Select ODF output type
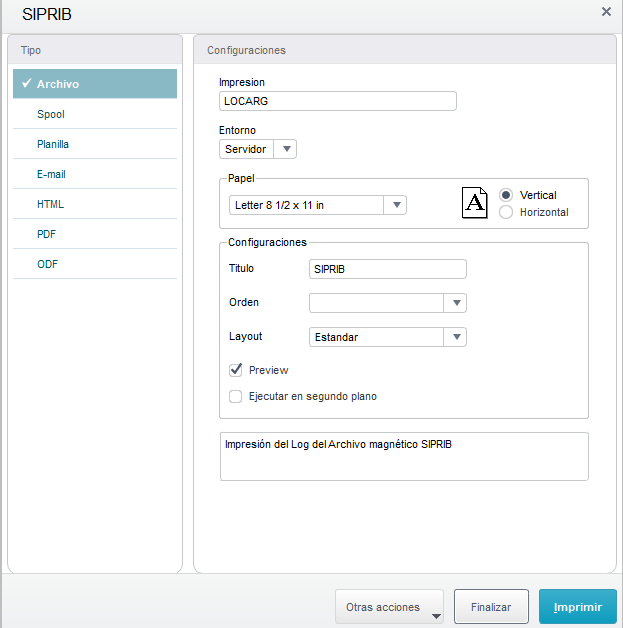 95,264
